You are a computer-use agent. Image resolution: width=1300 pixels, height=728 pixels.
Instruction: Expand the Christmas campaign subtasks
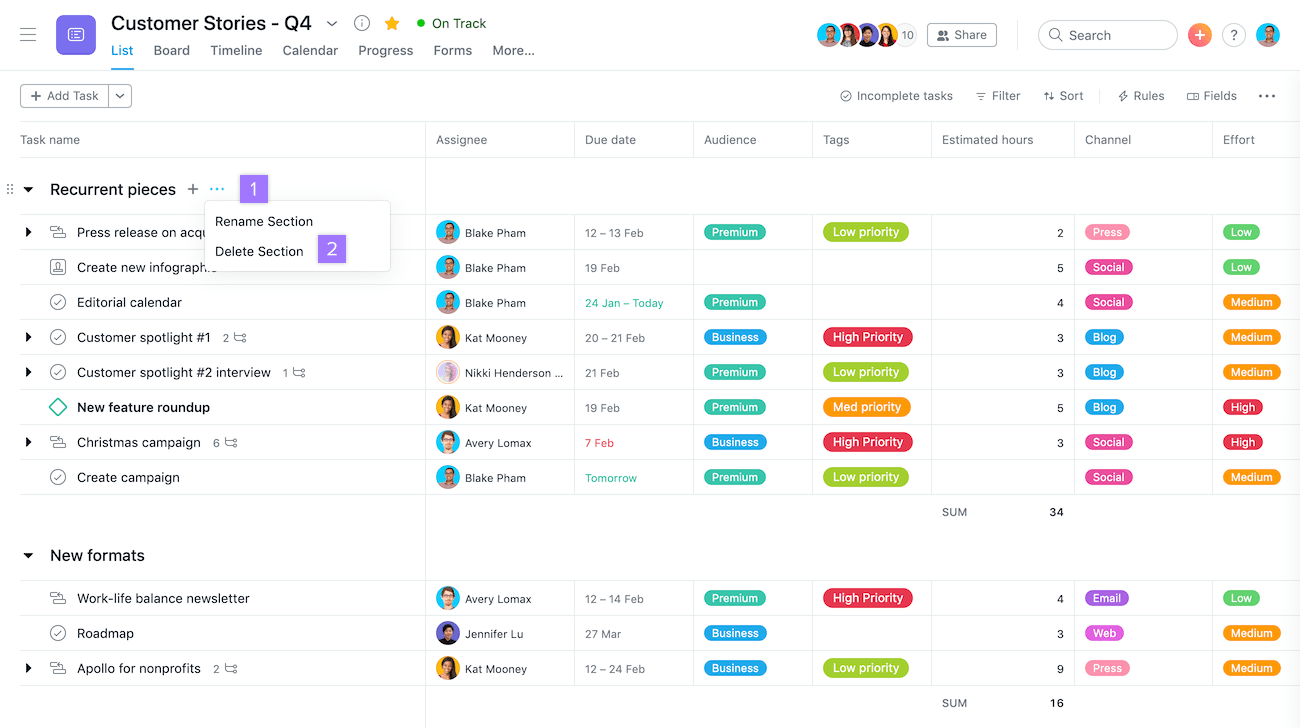[x=28, y=442]
